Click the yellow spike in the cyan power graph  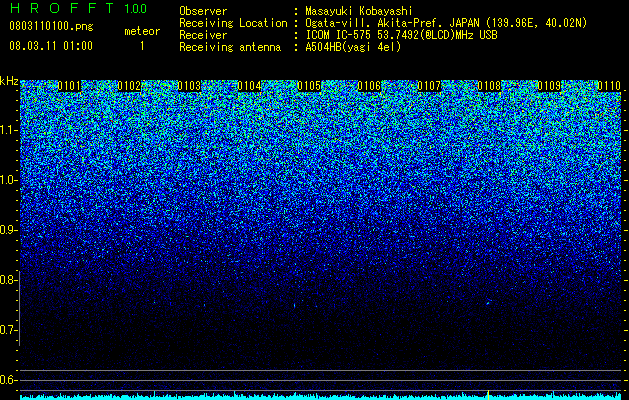click(x=488, y=394)
